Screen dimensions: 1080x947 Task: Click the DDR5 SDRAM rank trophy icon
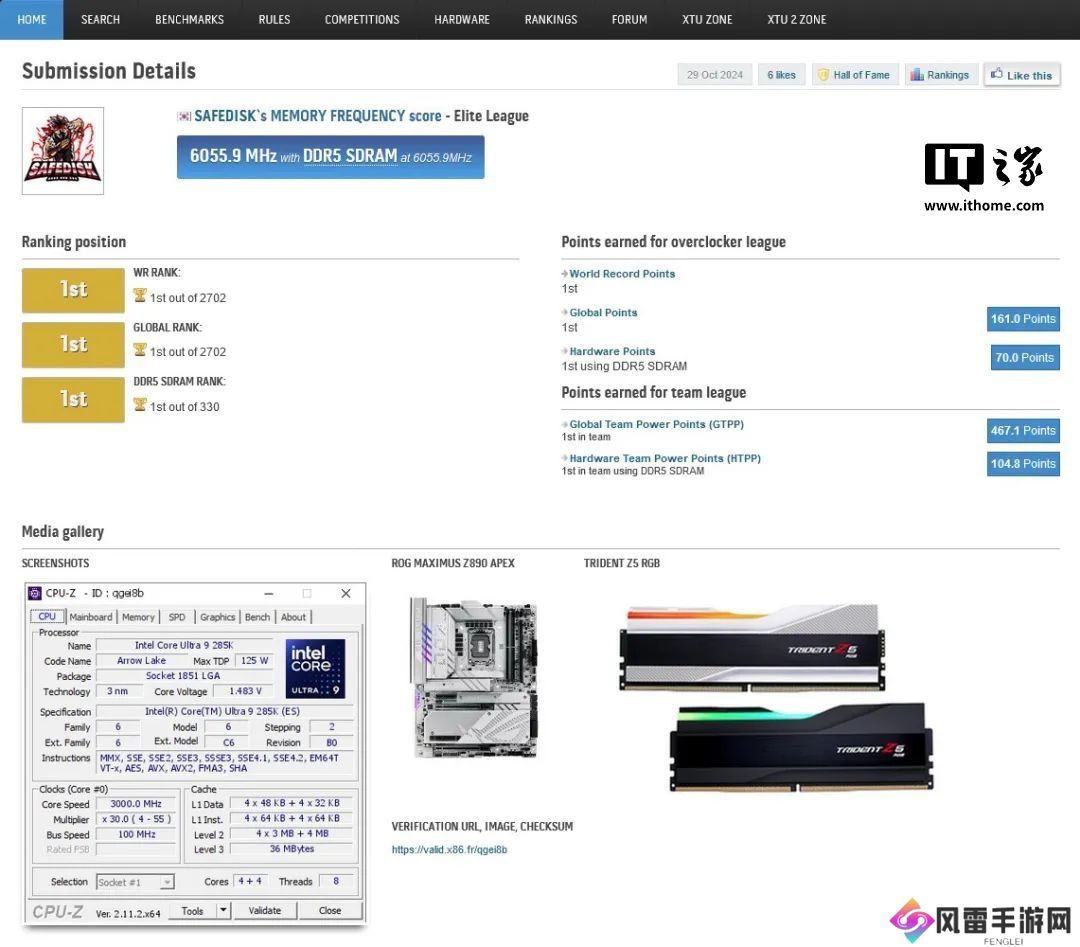click(x=140, y=405)
